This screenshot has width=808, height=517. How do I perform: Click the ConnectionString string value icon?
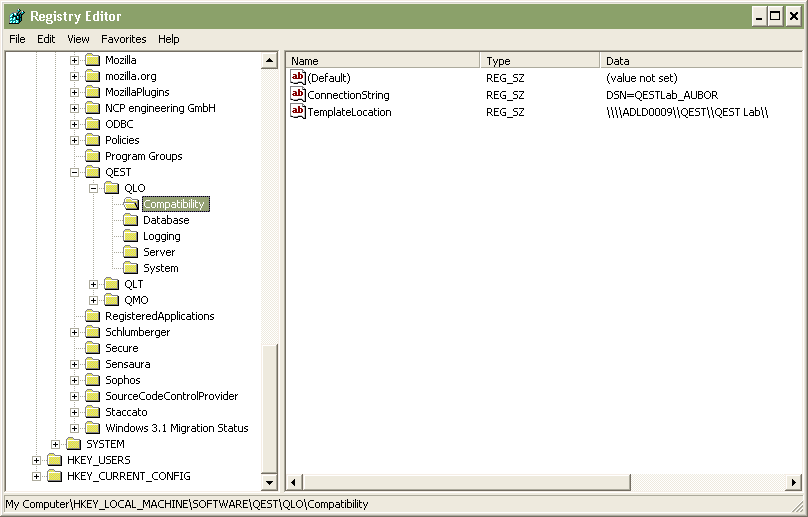pyautogui.click(x=297, y=94)
